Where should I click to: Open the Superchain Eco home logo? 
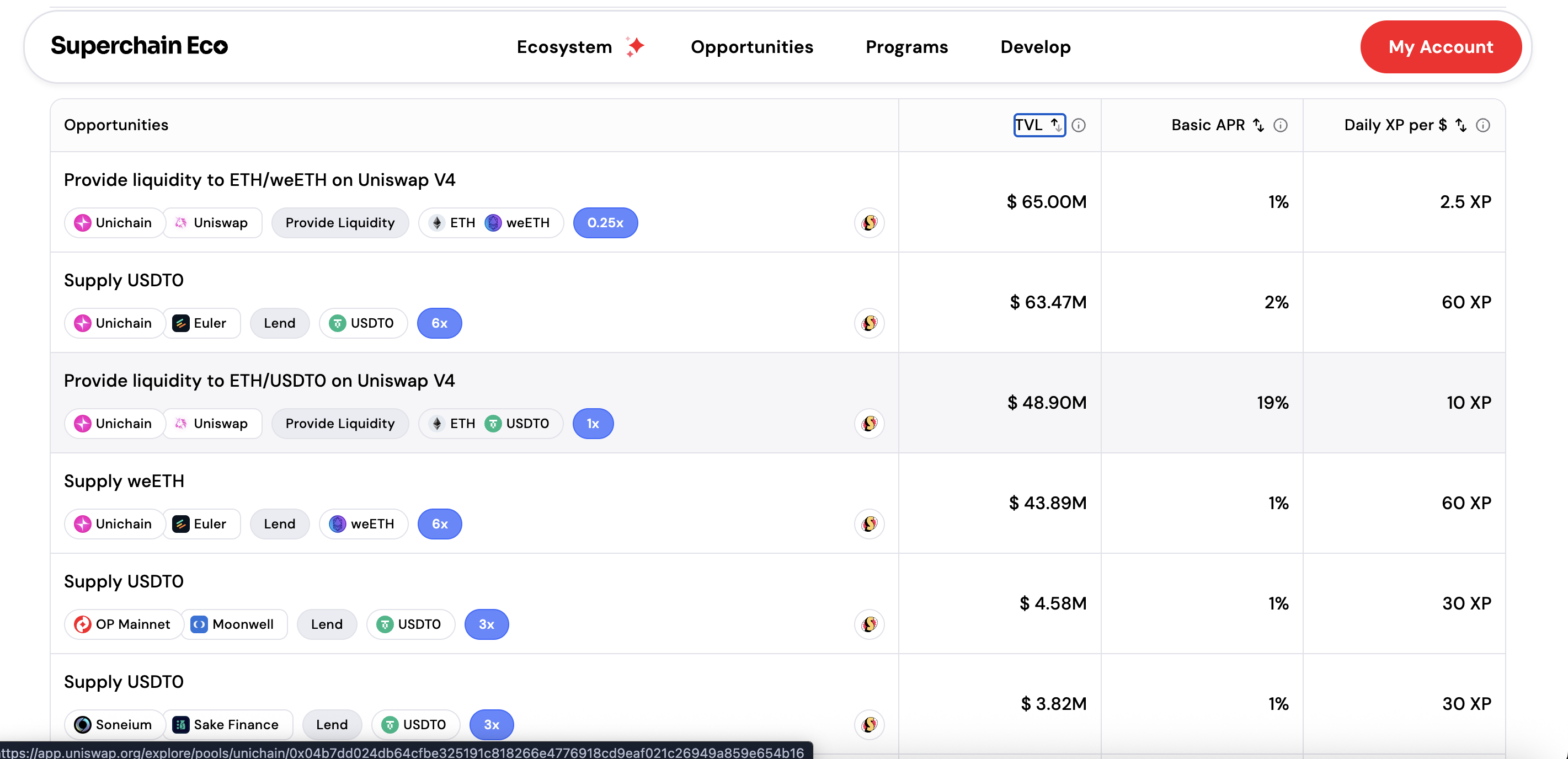140,46
